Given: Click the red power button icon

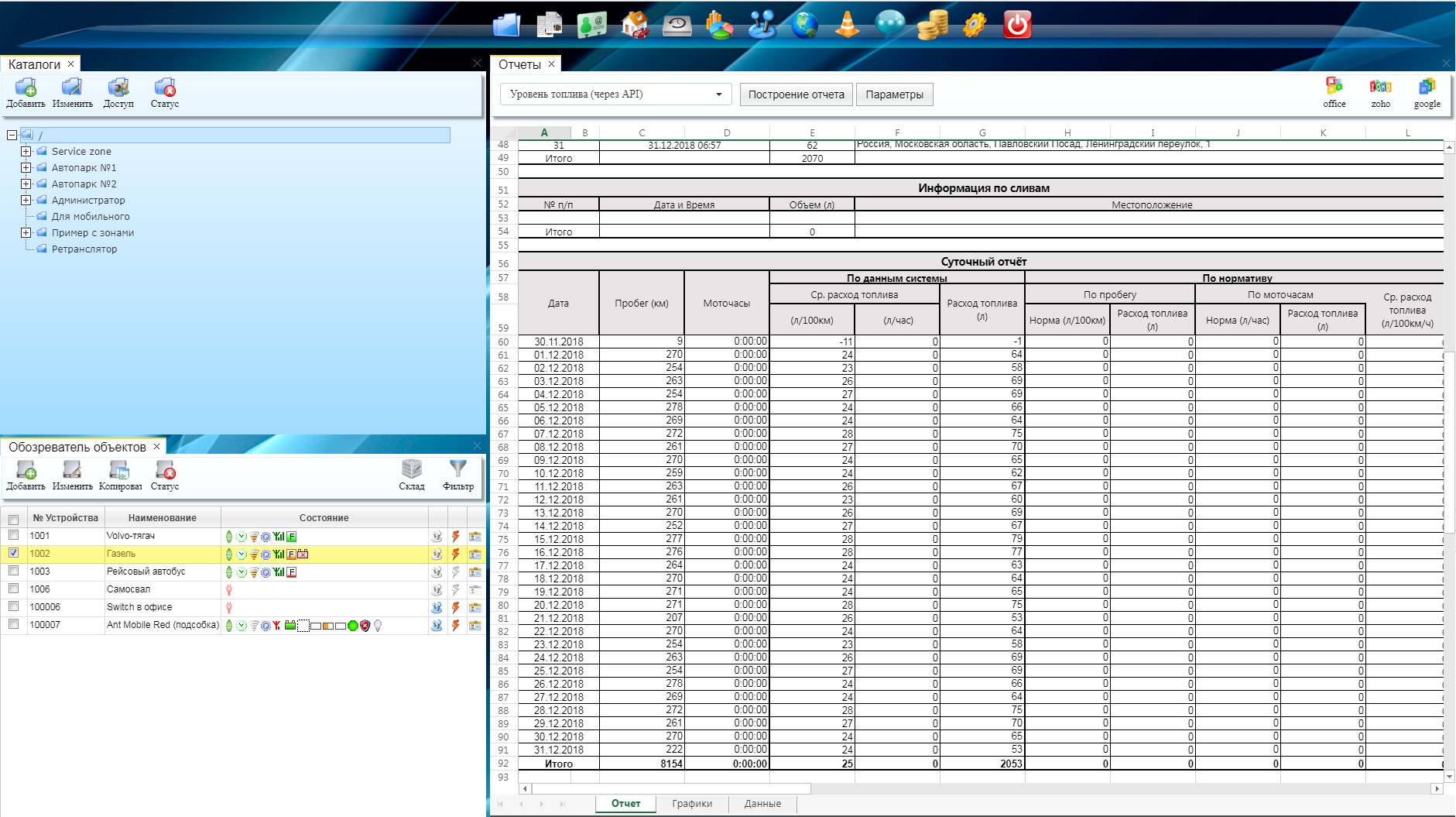Looking at the screenshot, I should tap(1017, 25).
